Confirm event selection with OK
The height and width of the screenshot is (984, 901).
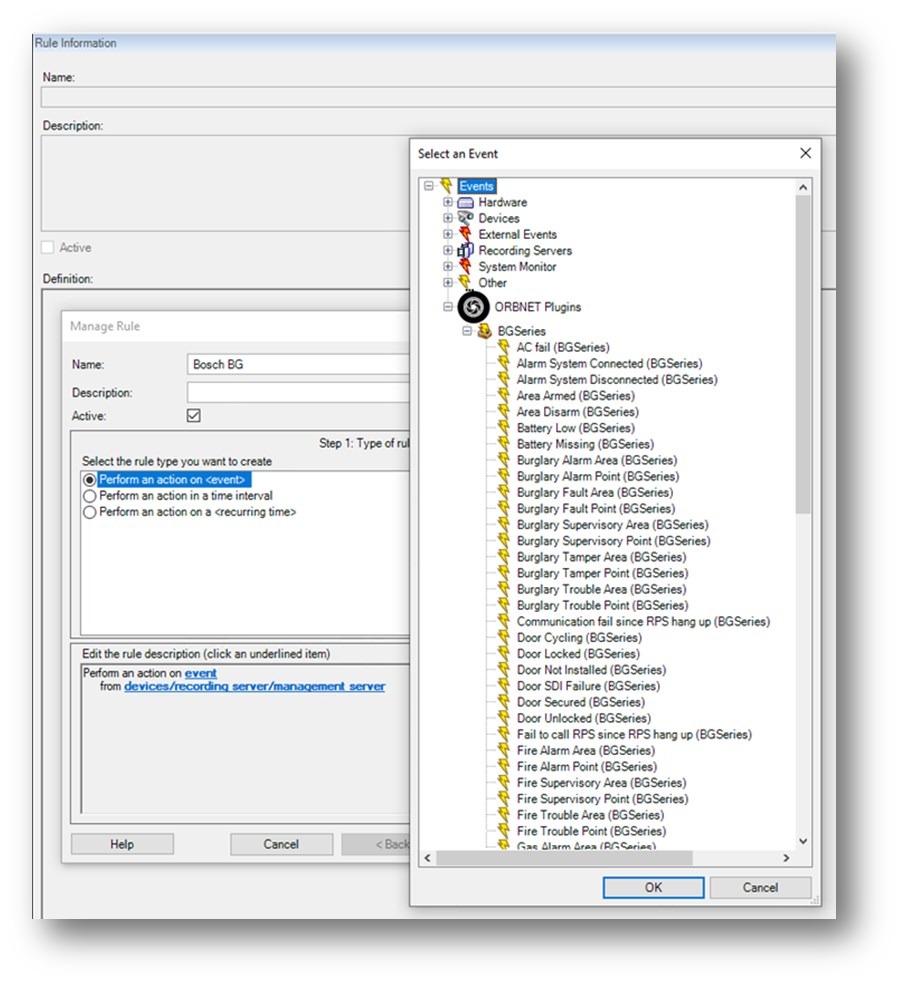coord(653,887)
